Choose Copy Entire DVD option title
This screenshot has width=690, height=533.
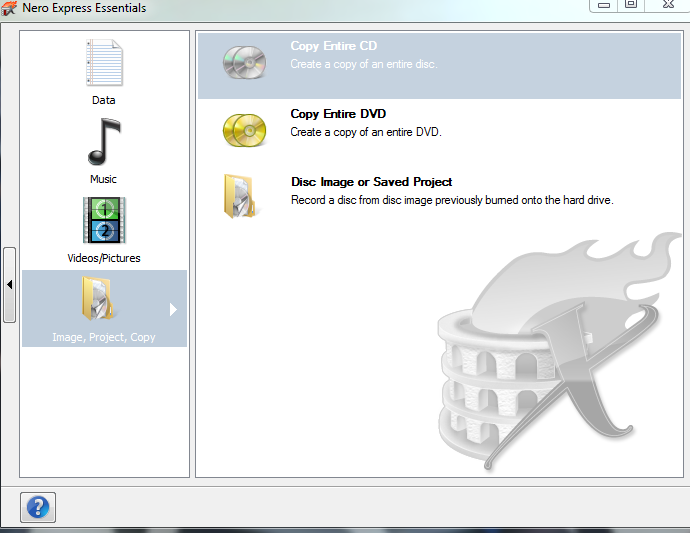point(338,114)
